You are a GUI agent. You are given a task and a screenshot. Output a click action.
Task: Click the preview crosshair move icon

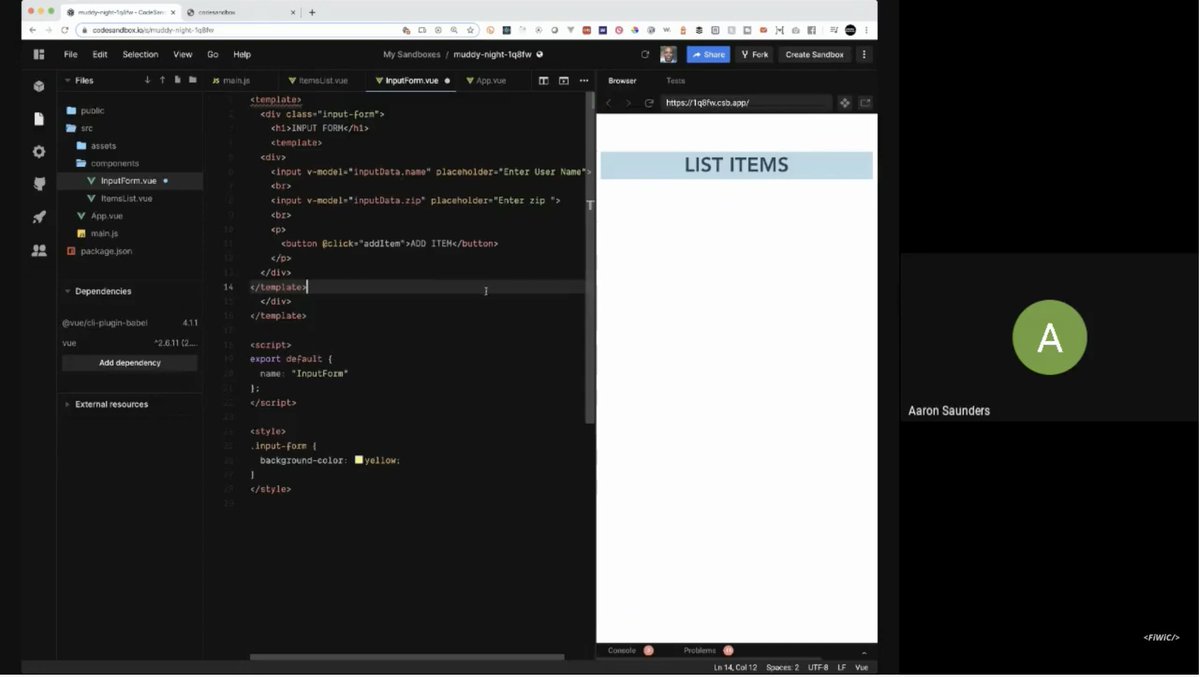pos(845,103)
